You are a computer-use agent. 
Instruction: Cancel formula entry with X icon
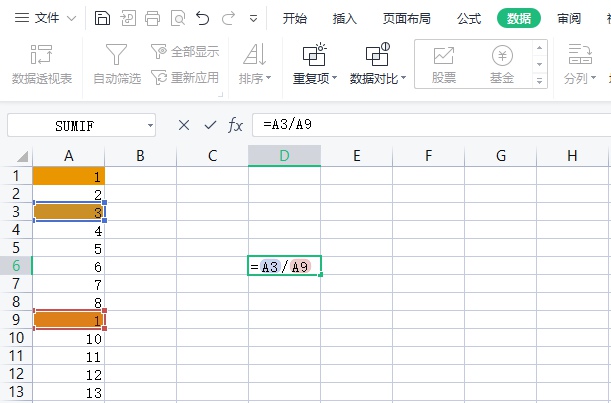[184, 125]
